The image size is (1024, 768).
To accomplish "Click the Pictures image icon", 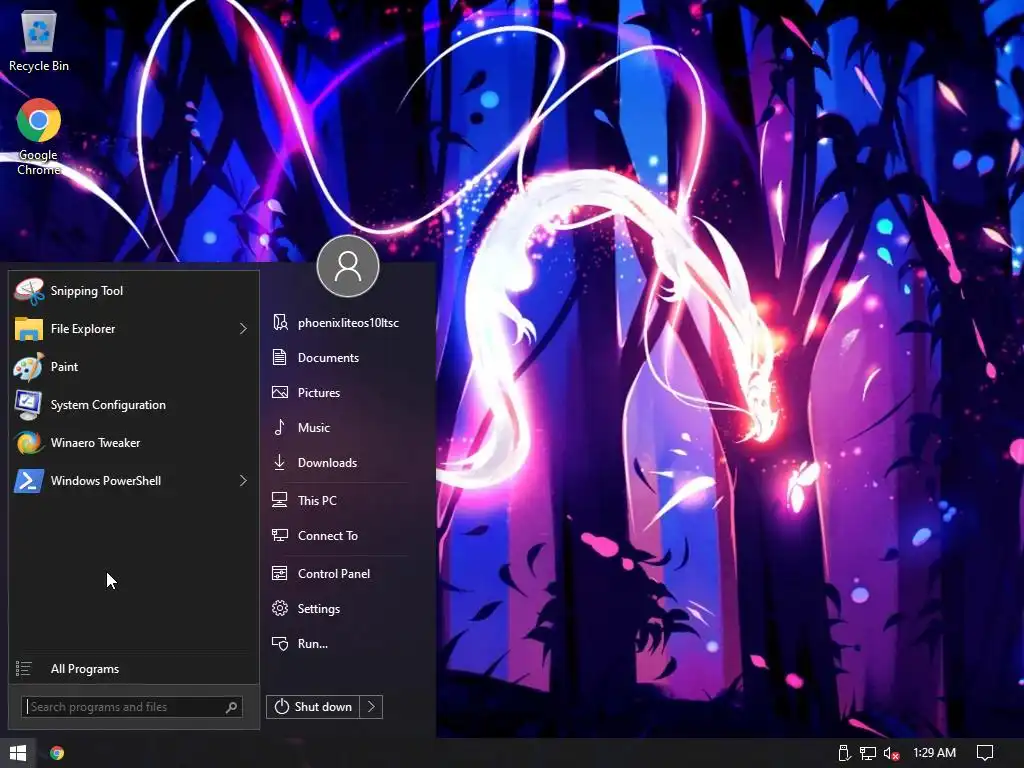I will point(280,392).
